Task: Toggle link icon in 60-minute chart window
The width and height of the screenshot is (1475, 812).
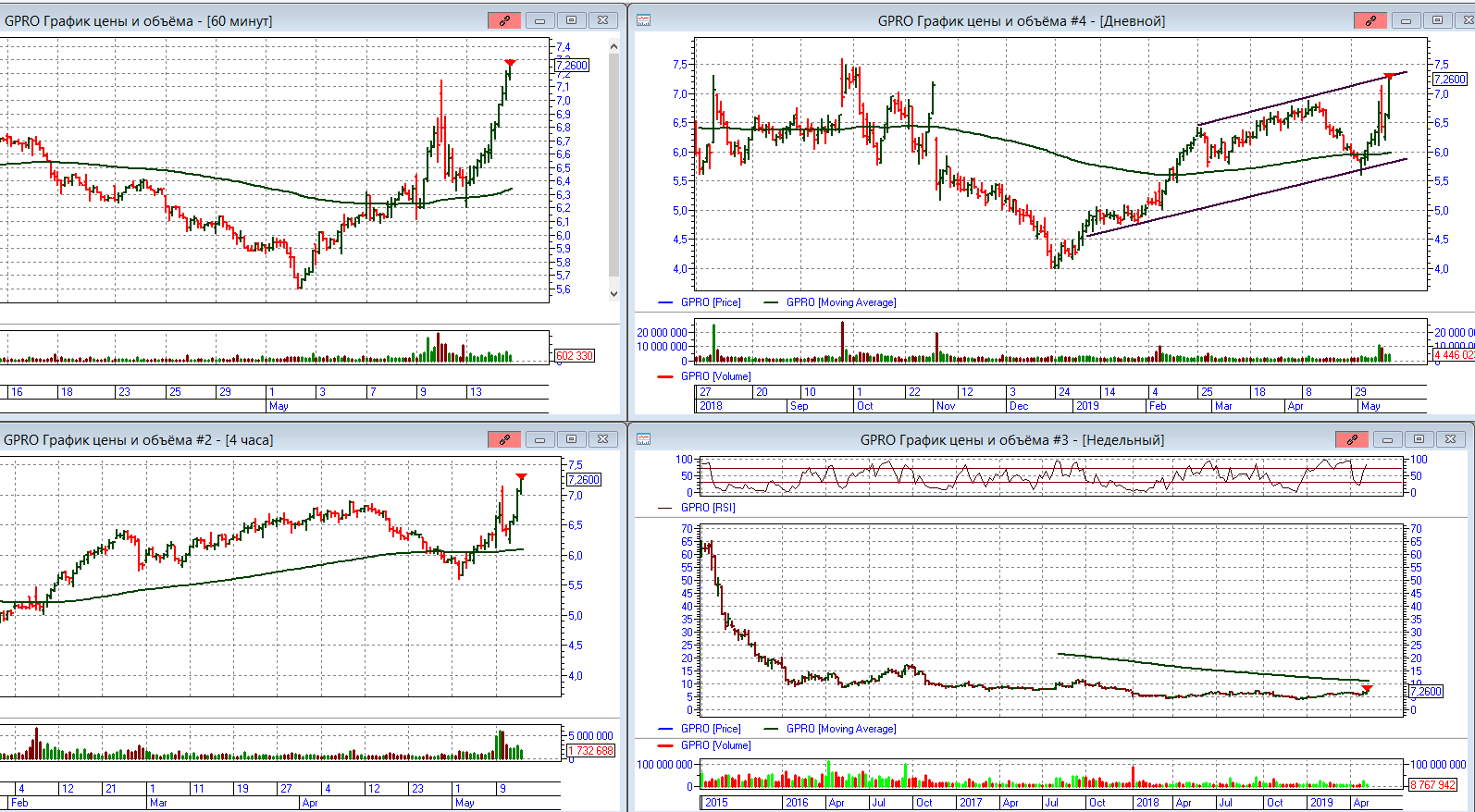Action: coord(504,20)
